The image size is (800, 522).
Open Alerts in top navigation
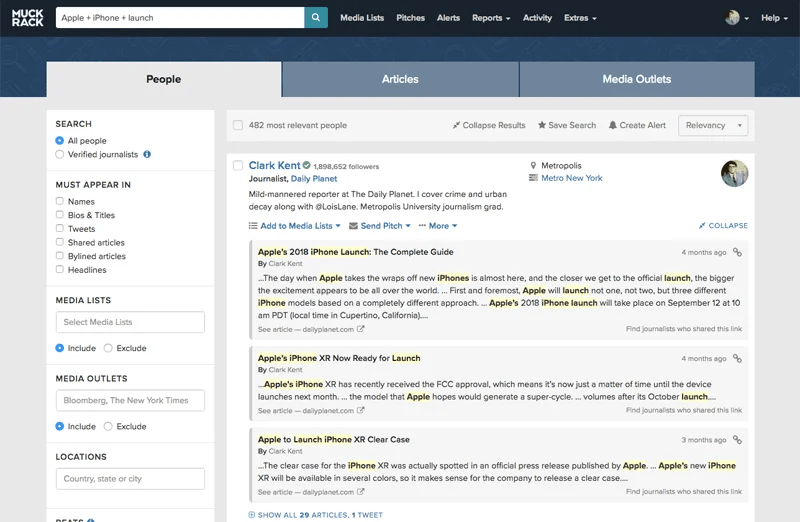tap(448, 18)
